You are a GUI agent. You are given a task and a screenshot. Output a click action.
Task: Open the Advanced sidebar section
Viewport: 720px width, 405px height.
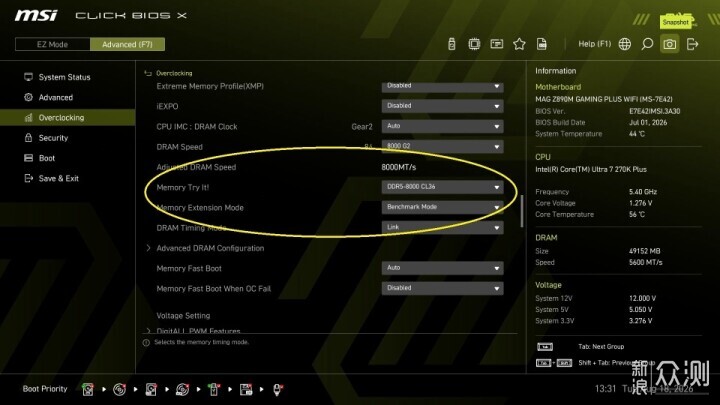[56, 97]
